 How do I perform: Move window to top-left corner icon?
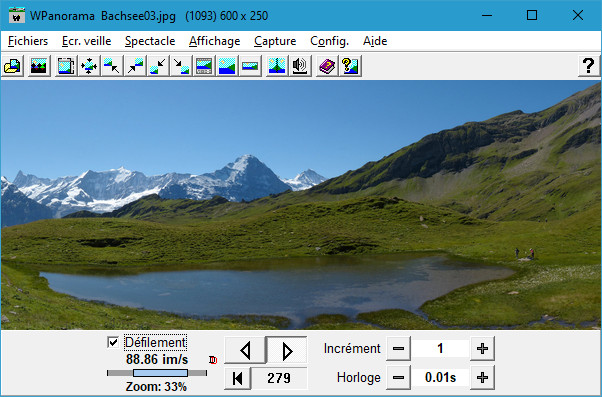click(112, 66)
